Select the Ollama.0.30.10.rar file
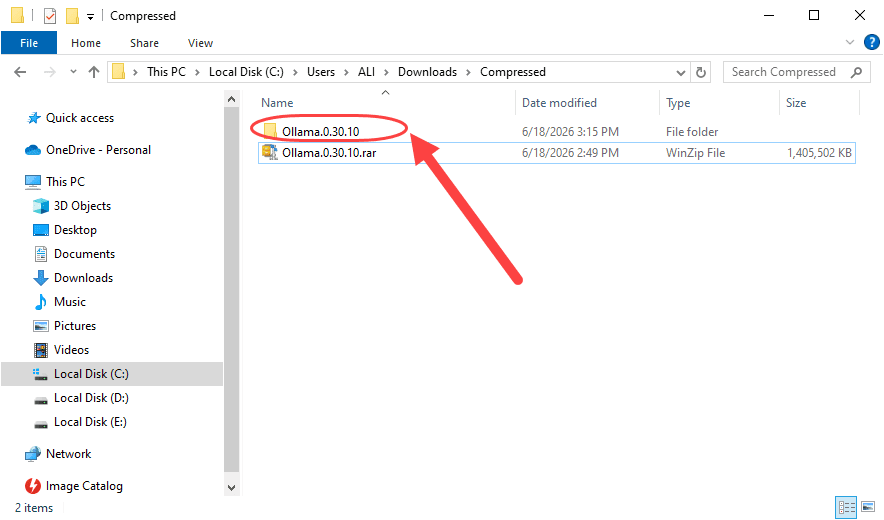 pyautogui.click(x=329, y=153)
